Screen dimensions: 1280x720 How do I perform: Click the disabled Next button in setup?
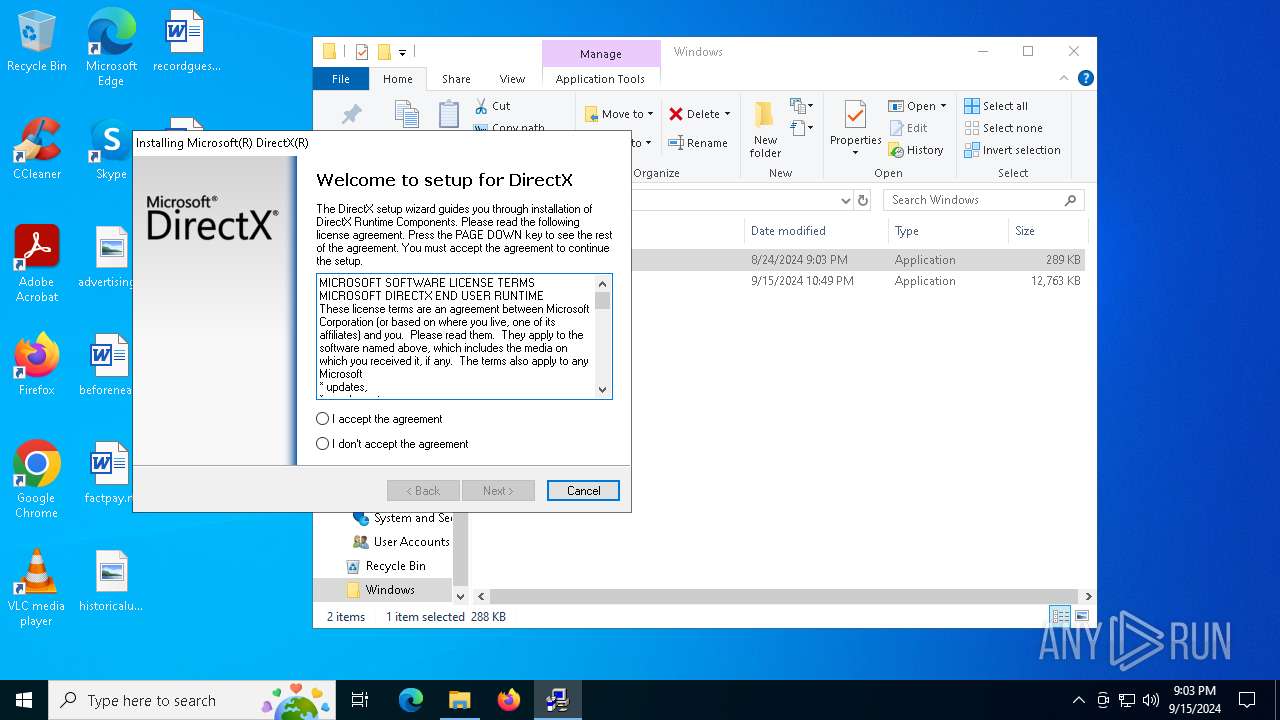point(498,491)
